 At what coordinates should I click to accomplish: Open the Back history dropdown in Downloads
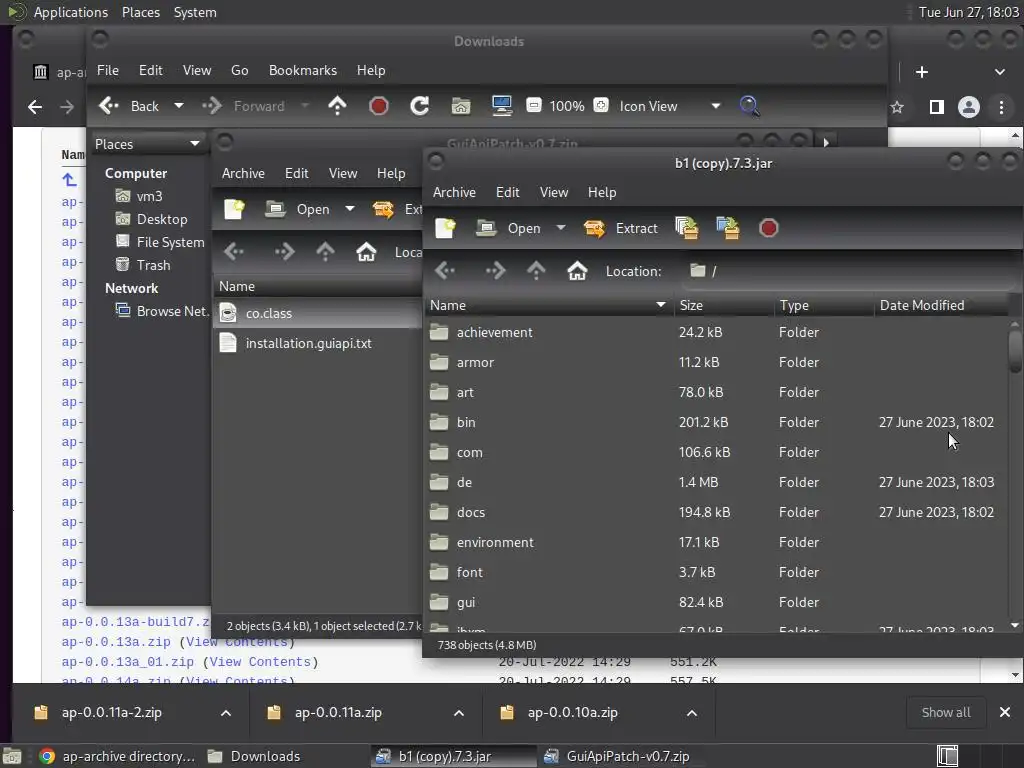(178, 106)
